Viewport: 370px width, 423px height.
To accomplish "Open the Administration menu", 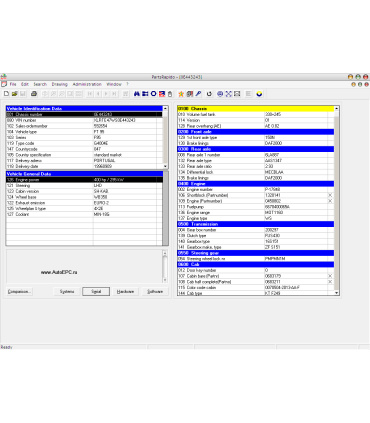I will pyautogui.click(x=87, y=84).
